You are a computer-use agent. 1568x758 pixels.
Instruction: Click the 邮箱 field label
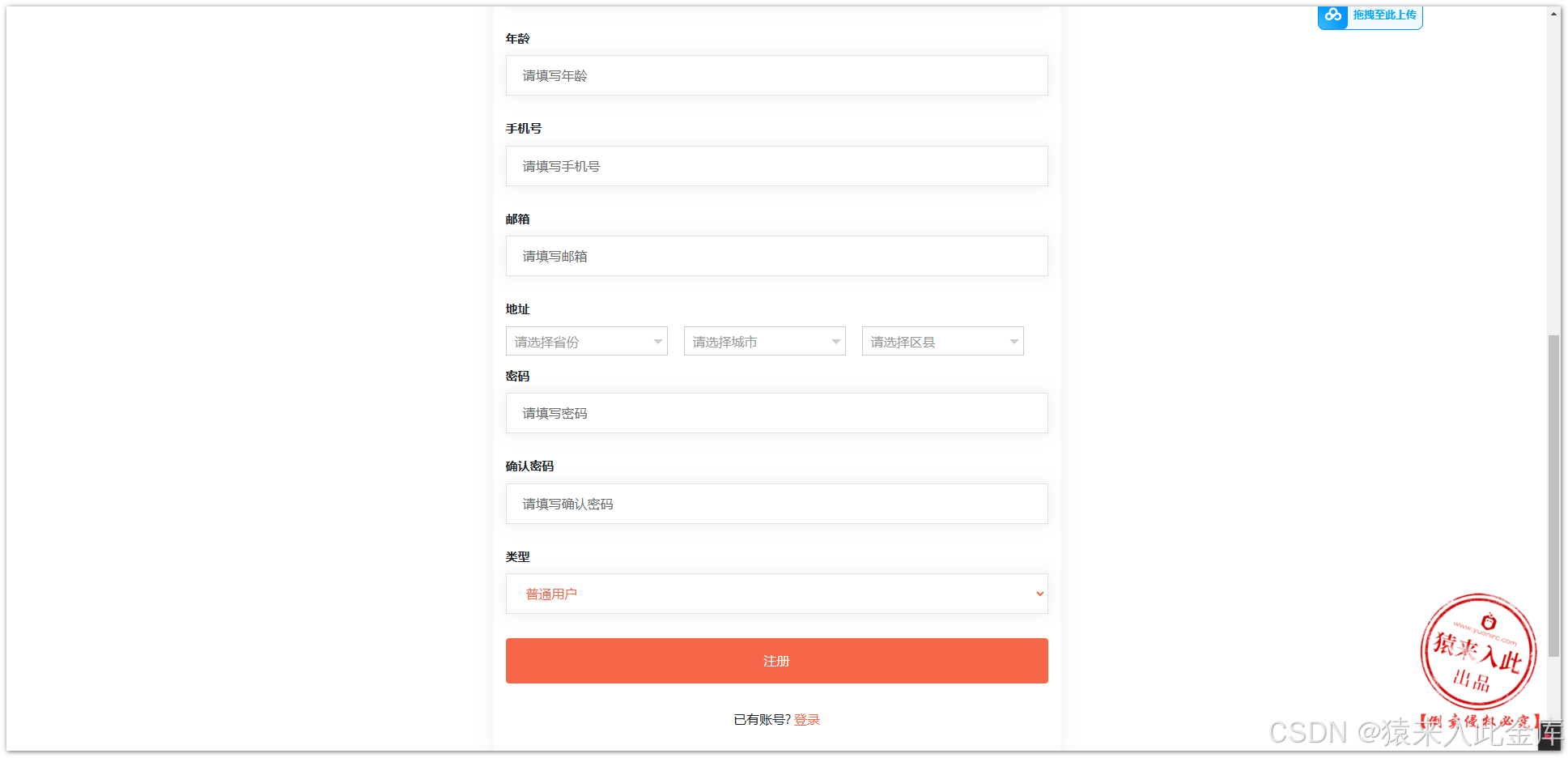click(517, 219)
